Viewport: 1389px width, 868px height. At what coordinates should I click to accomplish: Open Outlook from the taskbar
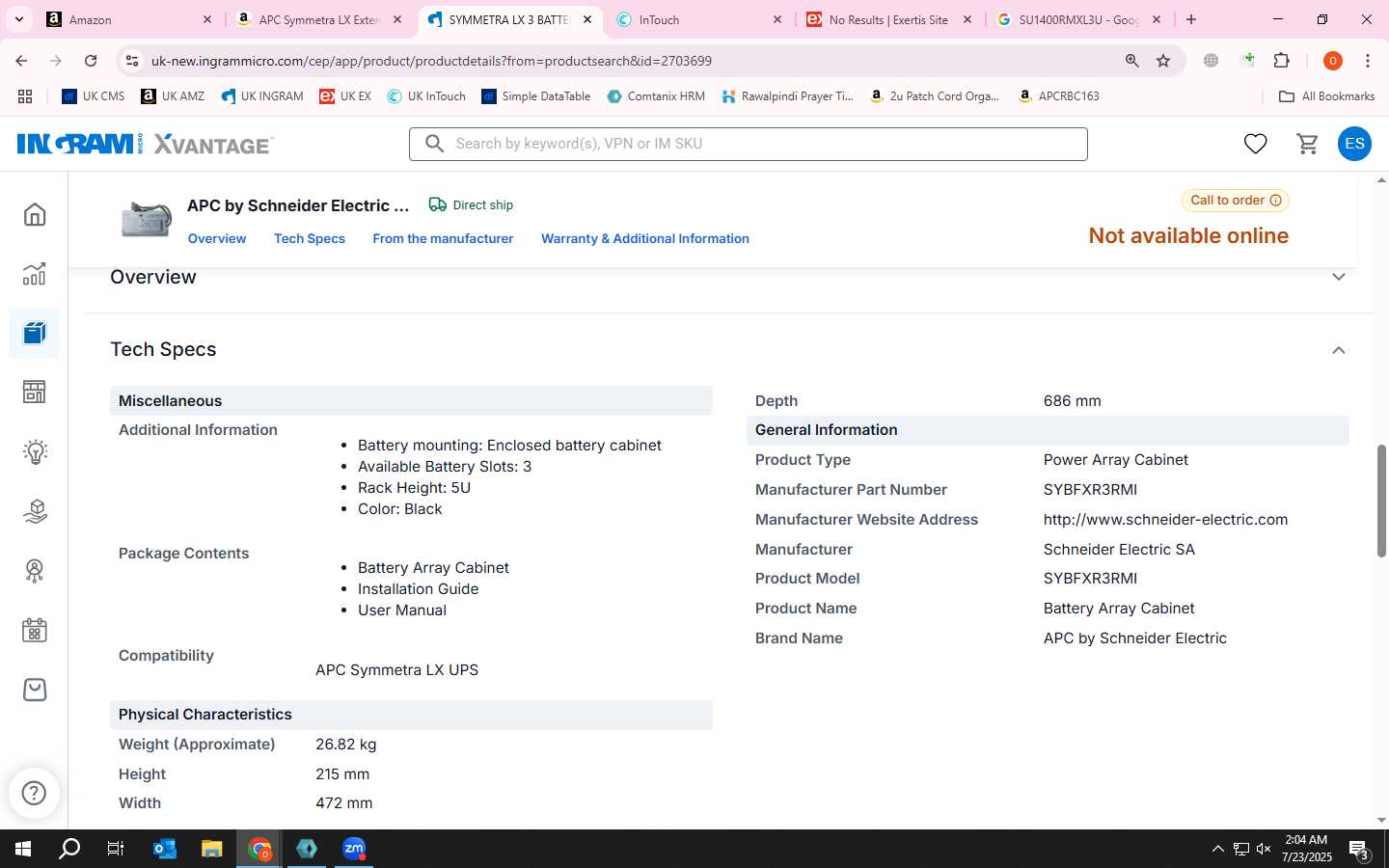(x=165, y=849)
